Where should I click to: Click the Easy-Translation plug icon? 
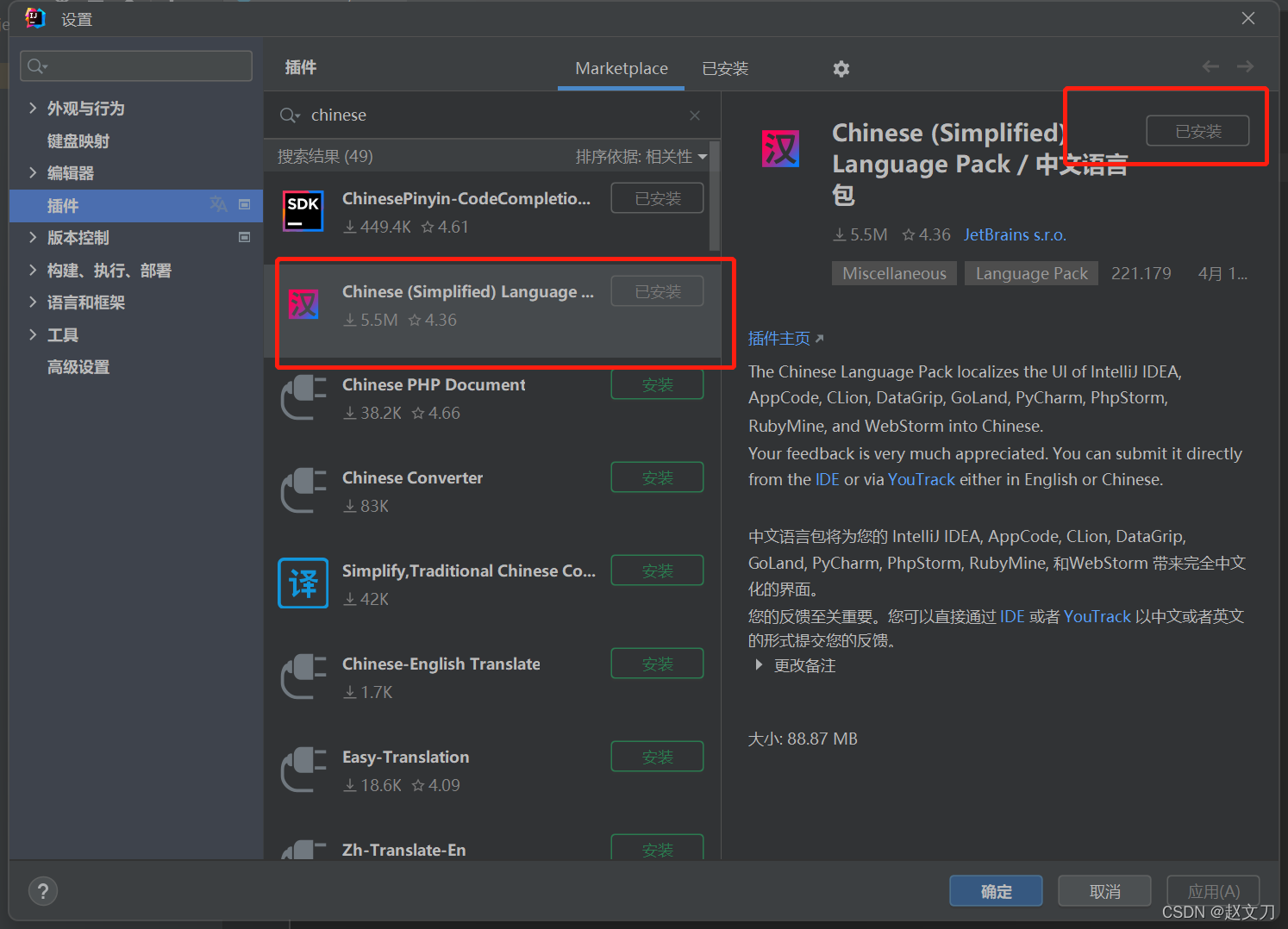click(x=303, y=770)
